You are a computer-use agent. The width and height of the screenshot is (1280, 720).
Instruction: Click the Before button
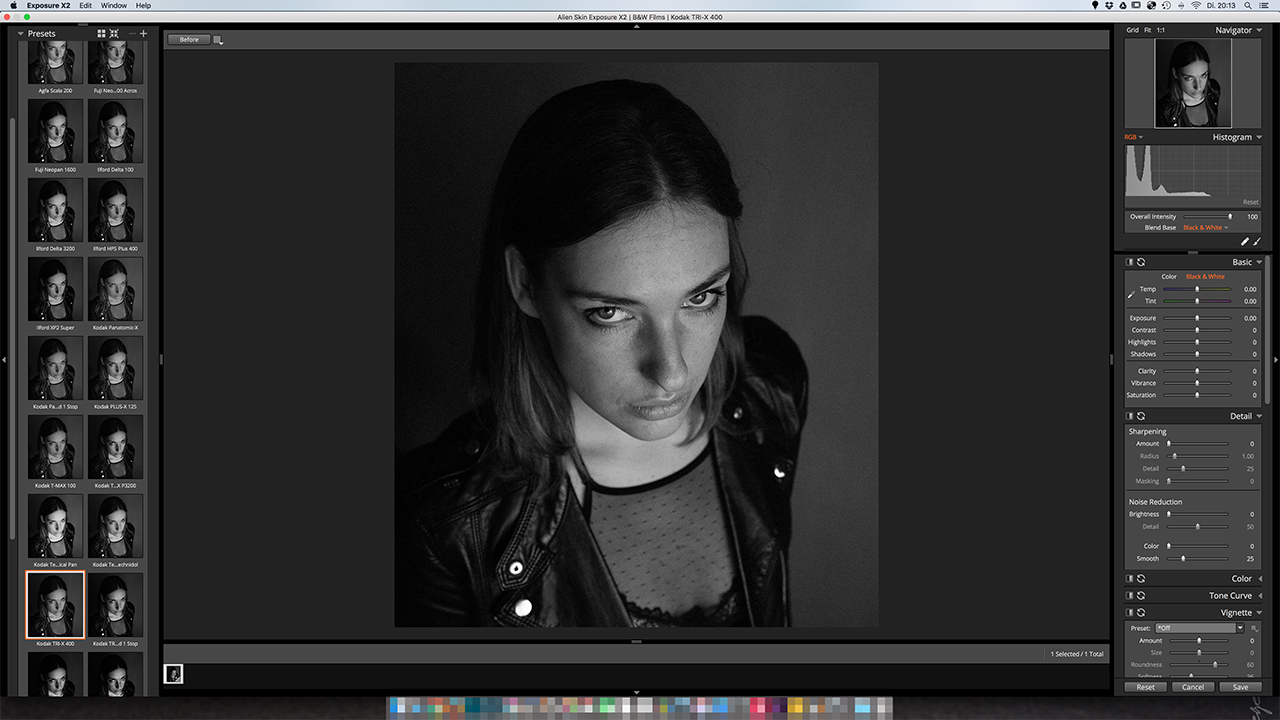(189, 40)
